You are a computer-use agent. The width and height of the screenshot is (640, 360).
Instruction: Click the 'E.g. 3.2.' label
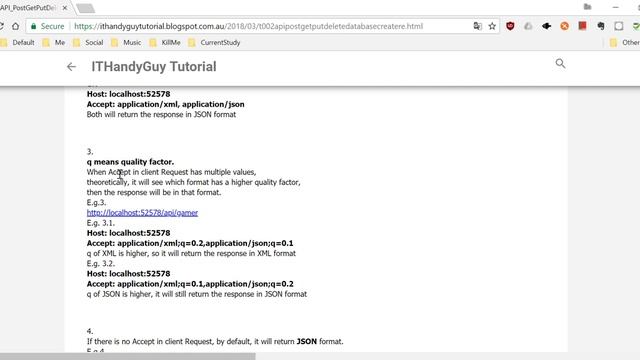pos(101,264)
